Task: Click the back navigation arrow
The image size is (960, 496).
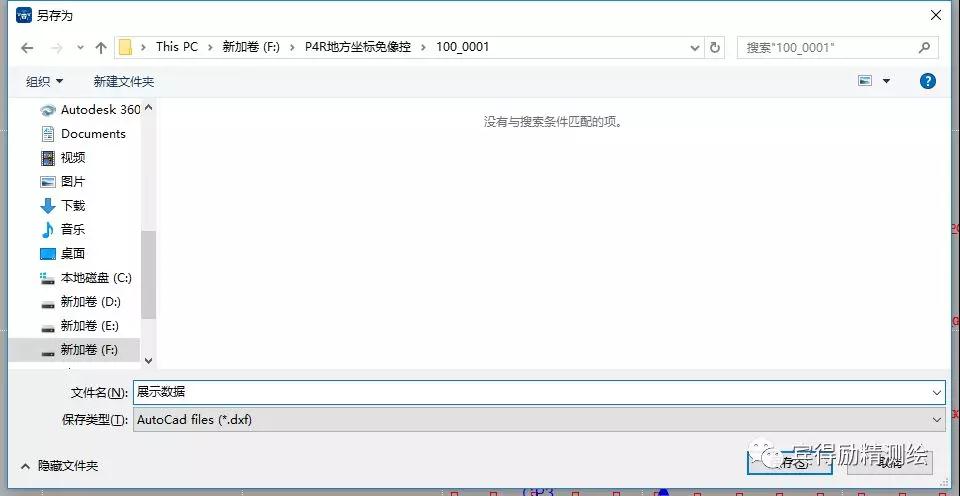Action: (27, 47)
